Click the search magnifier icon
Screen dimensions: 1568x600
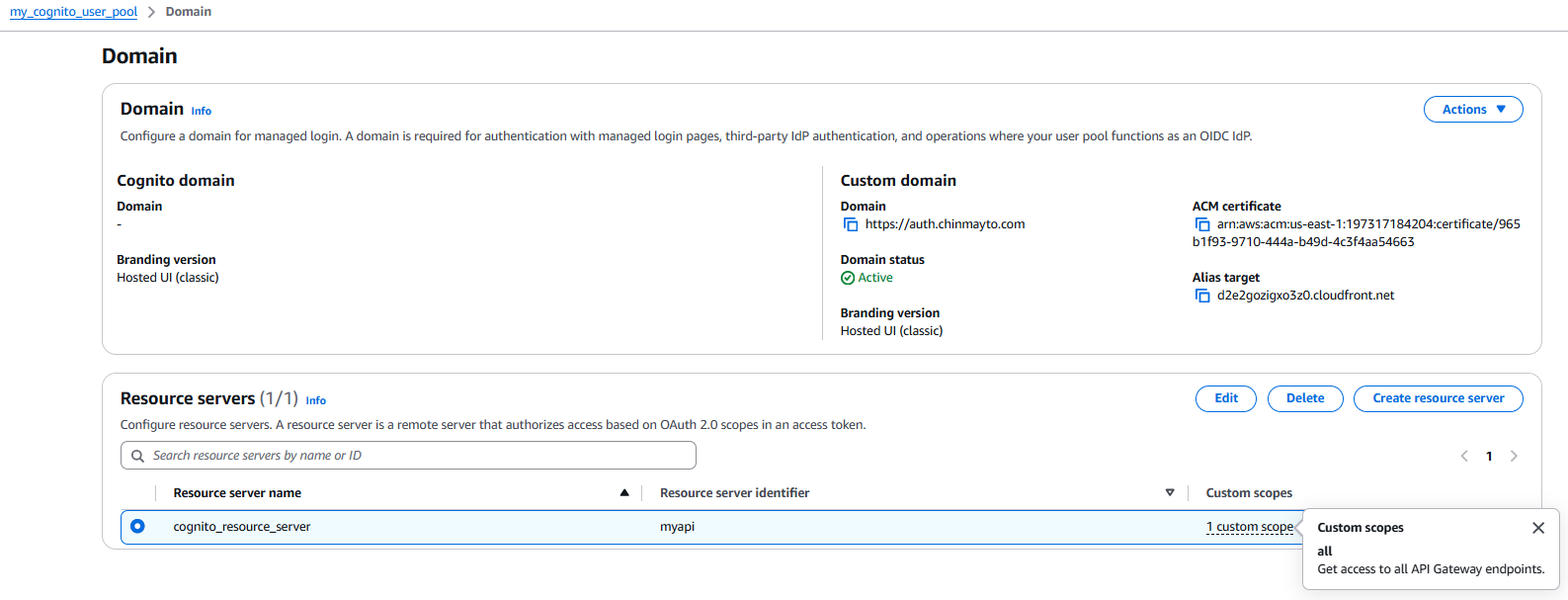[x=137, y=456]
